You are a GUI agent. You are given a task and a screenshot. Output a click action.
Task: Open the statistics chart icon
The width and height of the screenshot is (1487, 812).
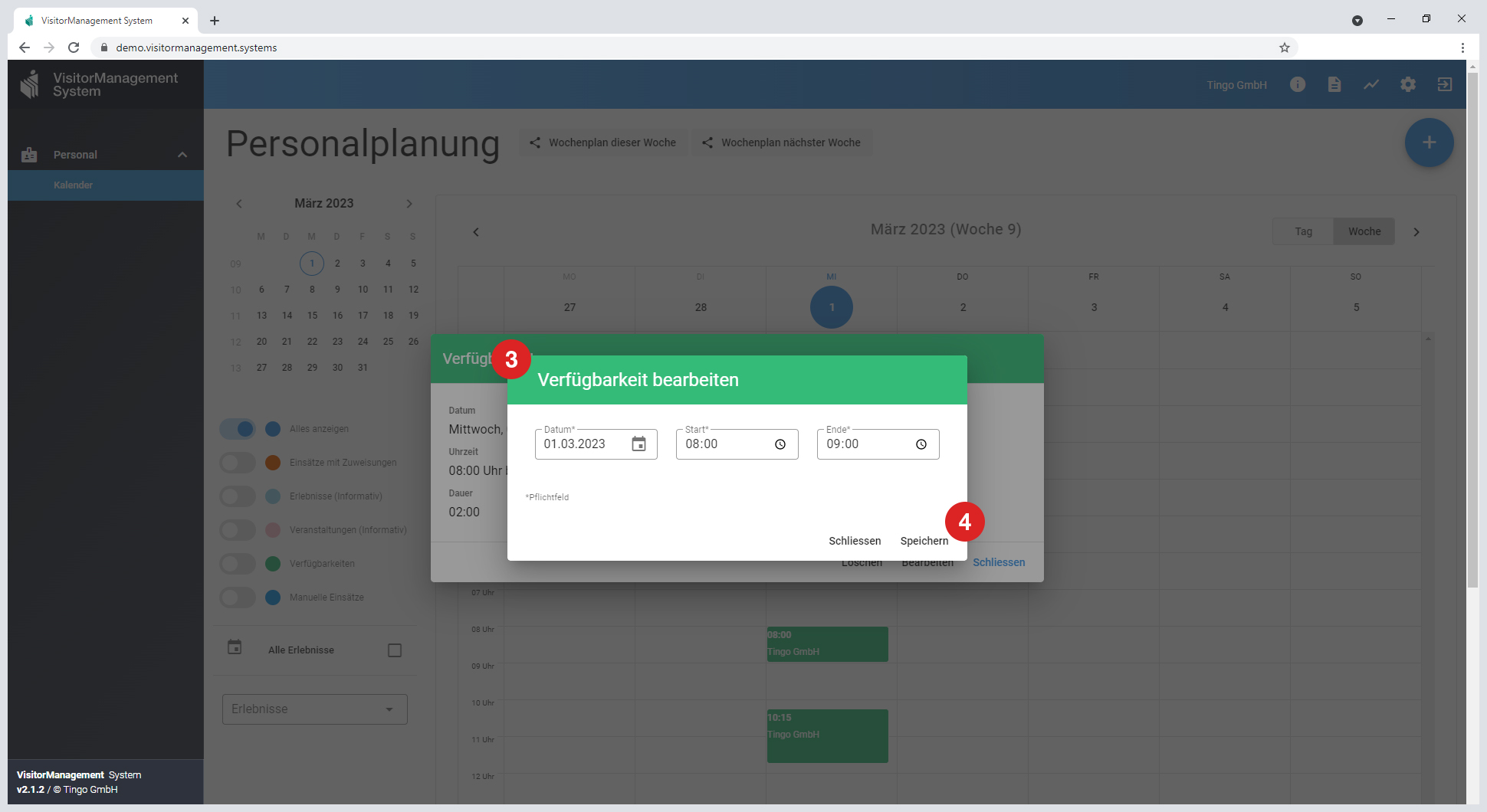(x=1370, y=84)
